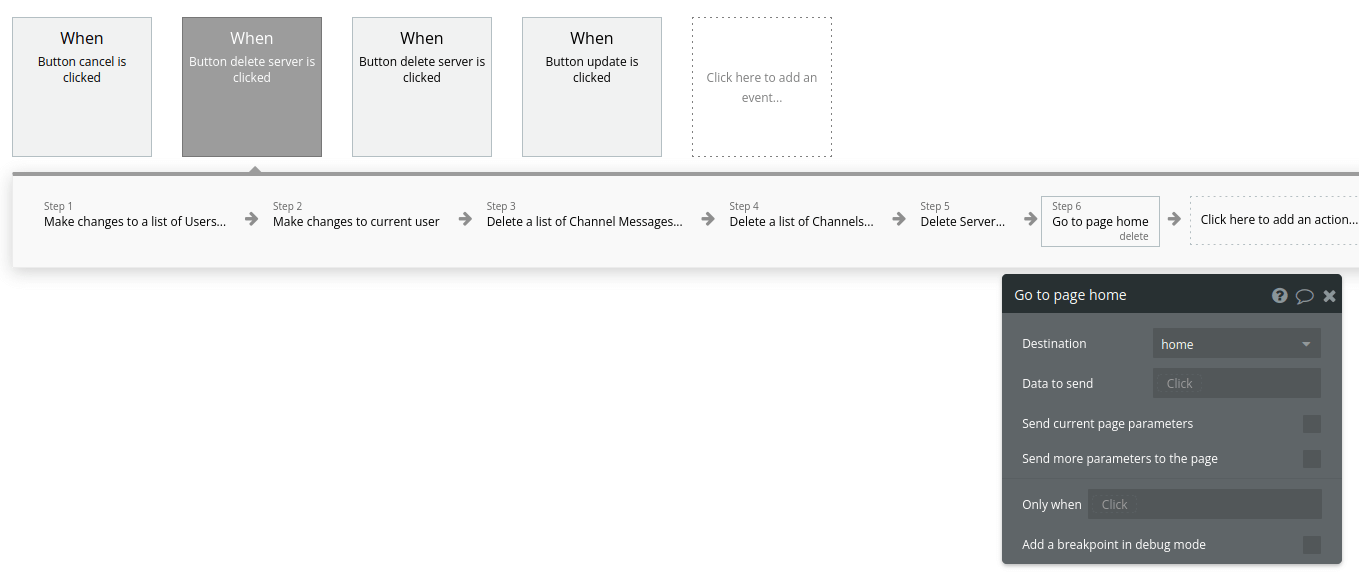The width and height of the screenshot is (1359, 583).
Task: Select the Button update is clicked event
Action: pos(592,87)
